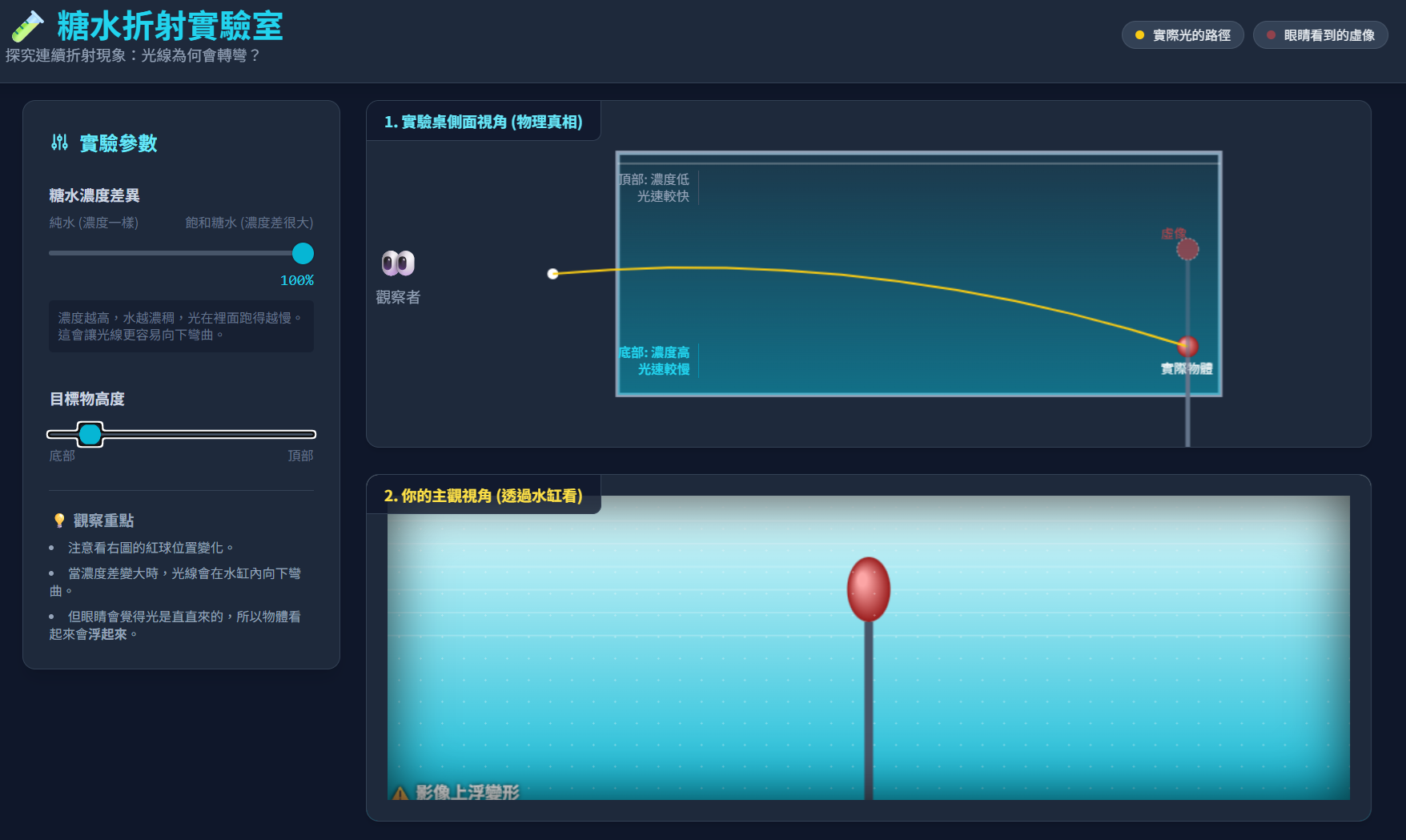Click the 實驗桌側面視角 panel title tab
The image size is (1406, 840).
(x=484, y=122)
